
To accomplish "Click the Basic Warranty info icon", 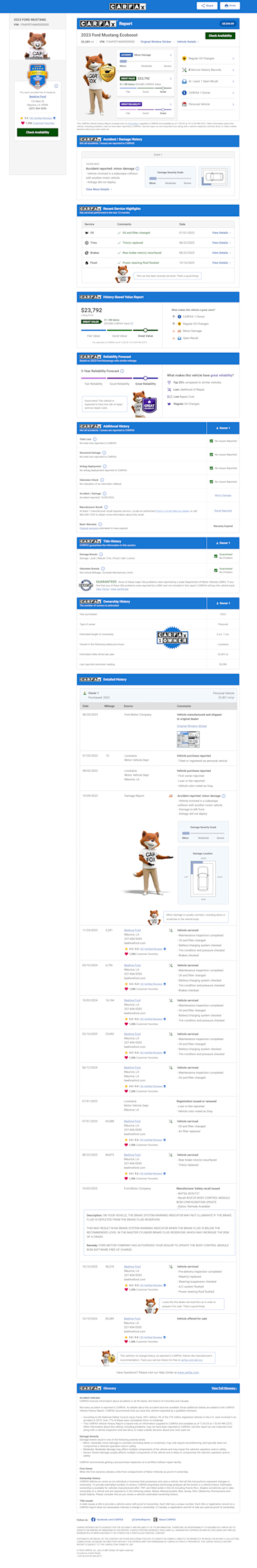I will click(x=100, y=524).
